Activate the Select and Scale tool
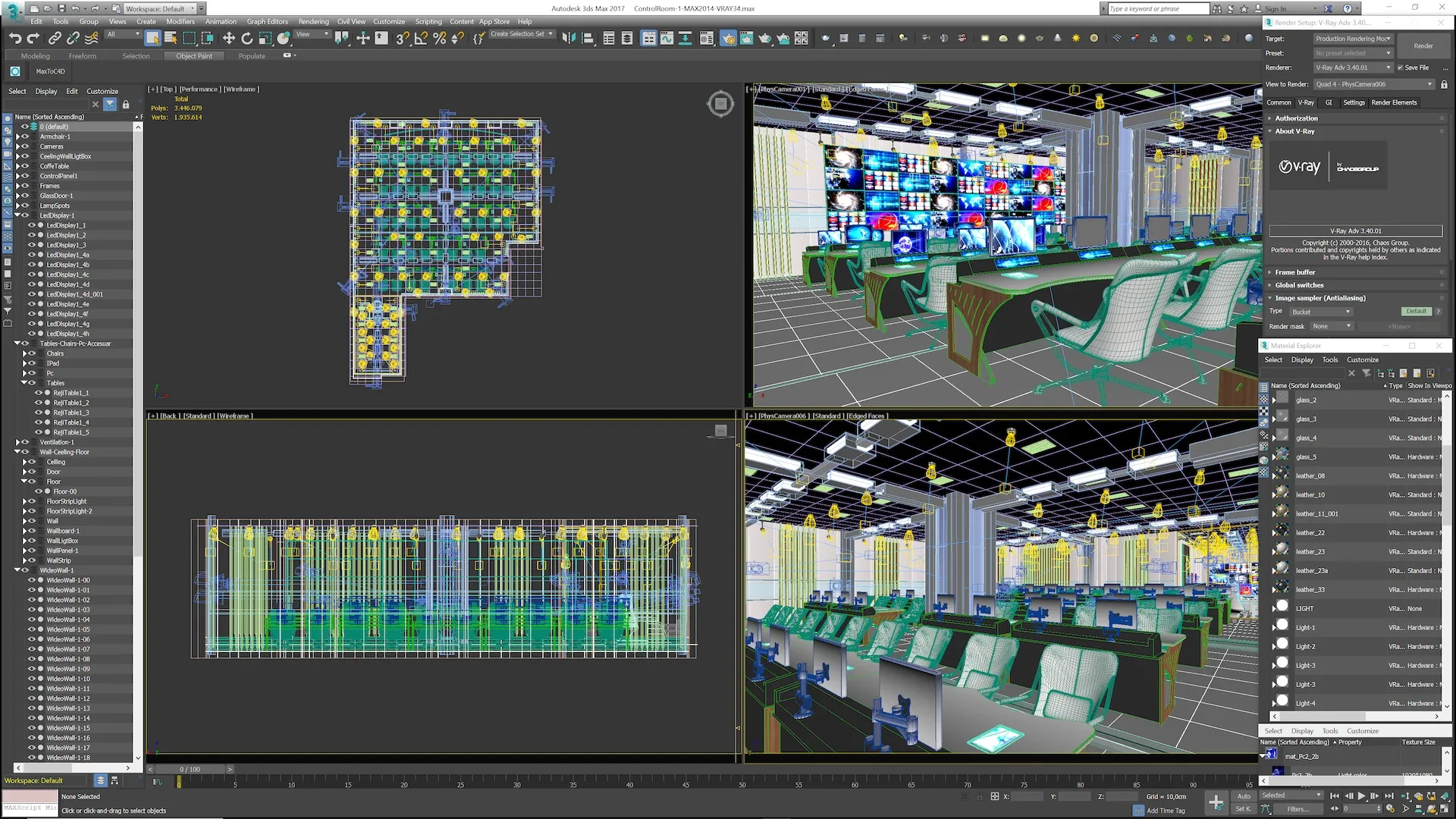The height and width of the screenshot is (819, 1456). coord(265,38)
